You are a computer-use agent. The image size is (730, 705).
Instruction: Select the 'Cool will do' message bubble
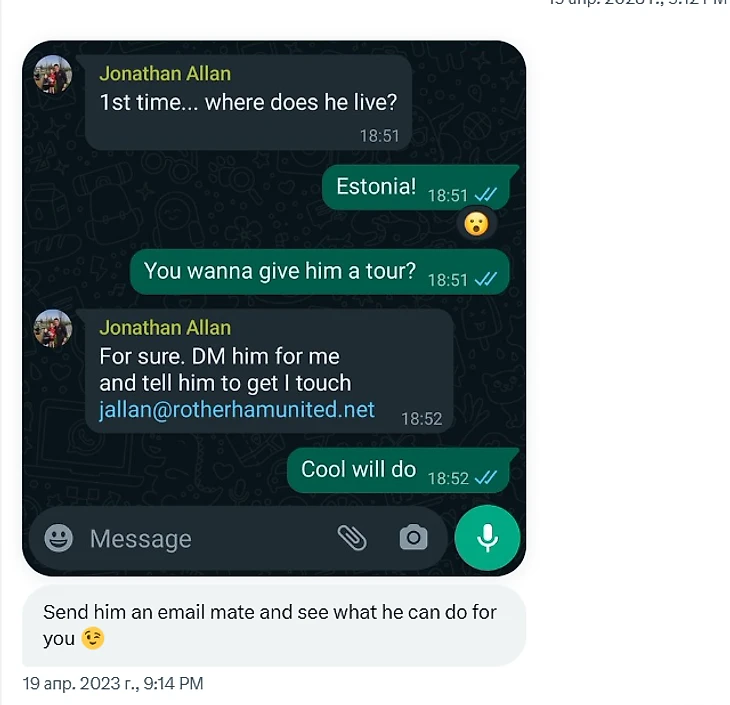click(x=402, y=470)
